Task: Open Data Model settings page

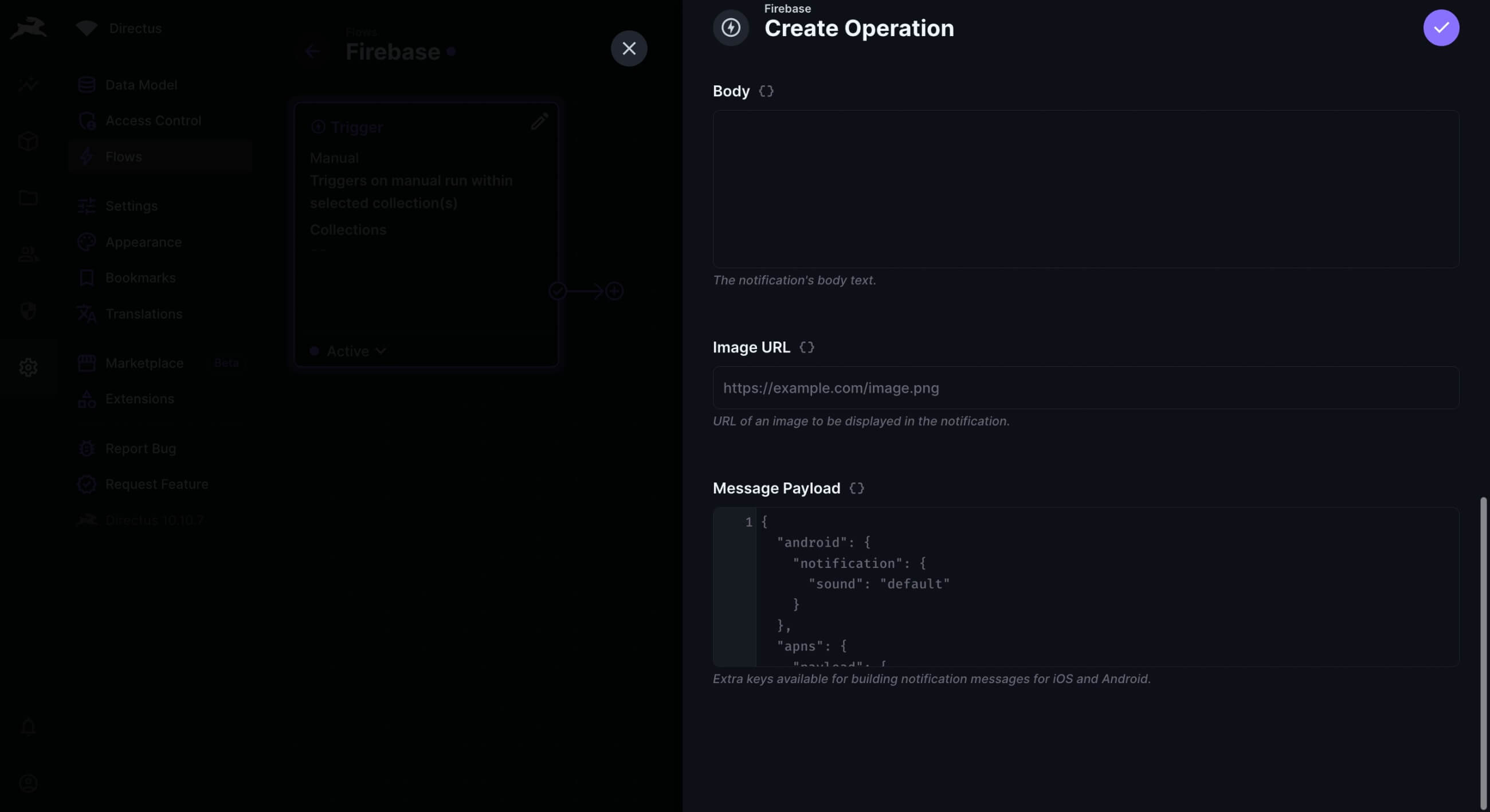Action: click(140, 85)
